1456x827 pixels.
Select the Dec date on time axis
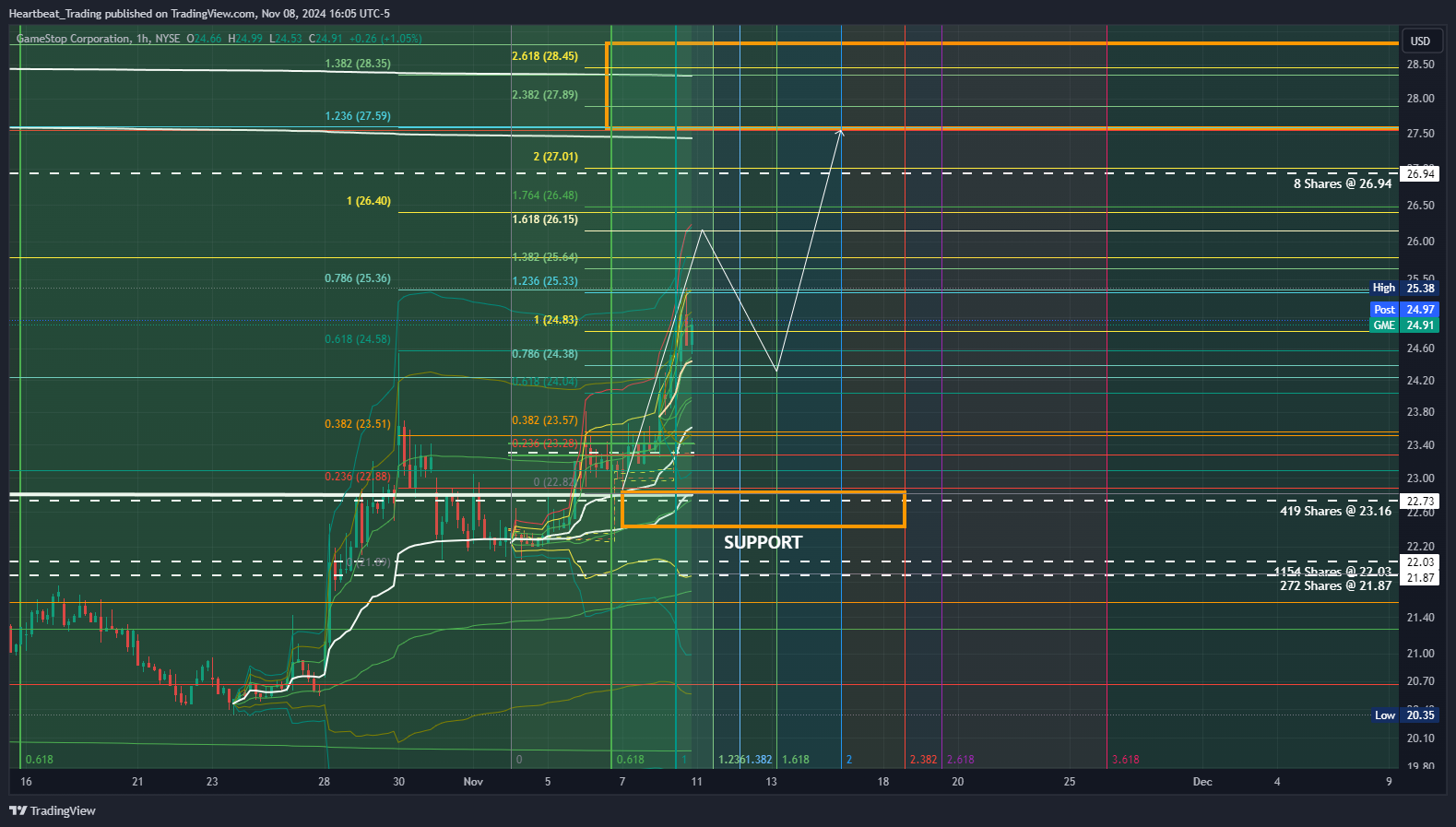click(1202, 782)
